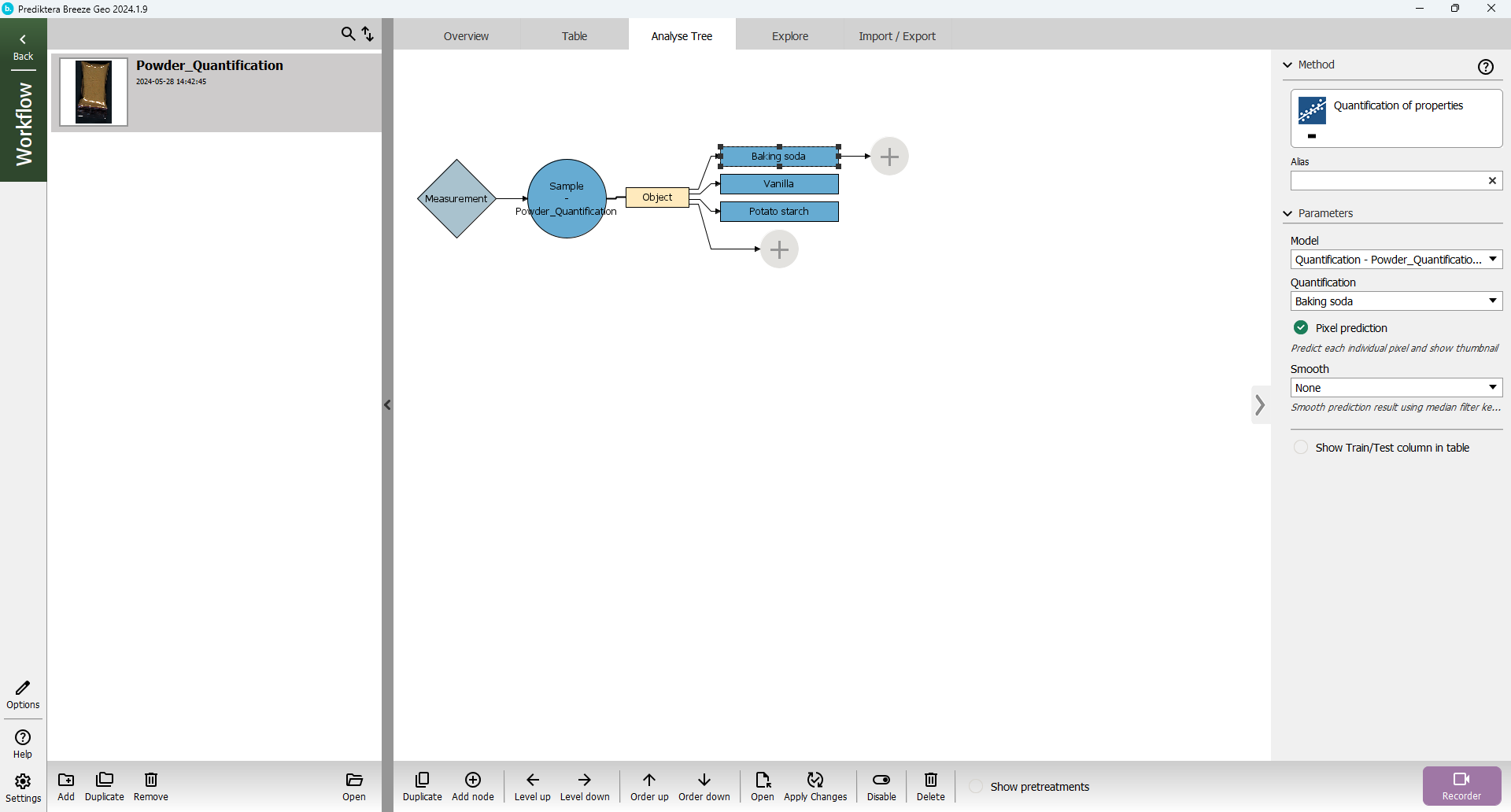Image resolution: width=1511 pixels, height=812 pixels.
Task: Click the Disable node icon
Action: (x=881, y=780)
